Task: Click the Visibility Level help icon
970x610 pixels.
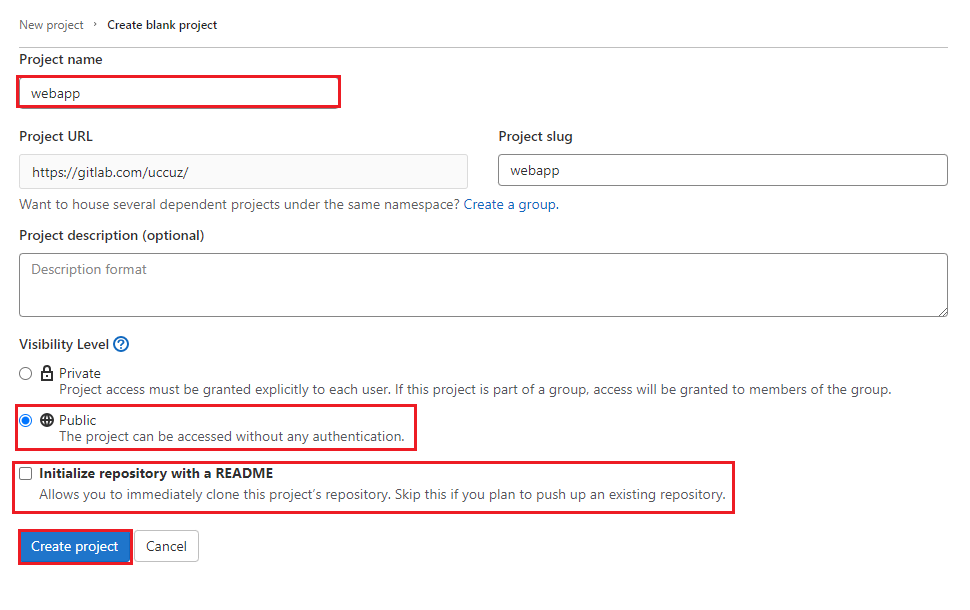Action: coord(121,344)
